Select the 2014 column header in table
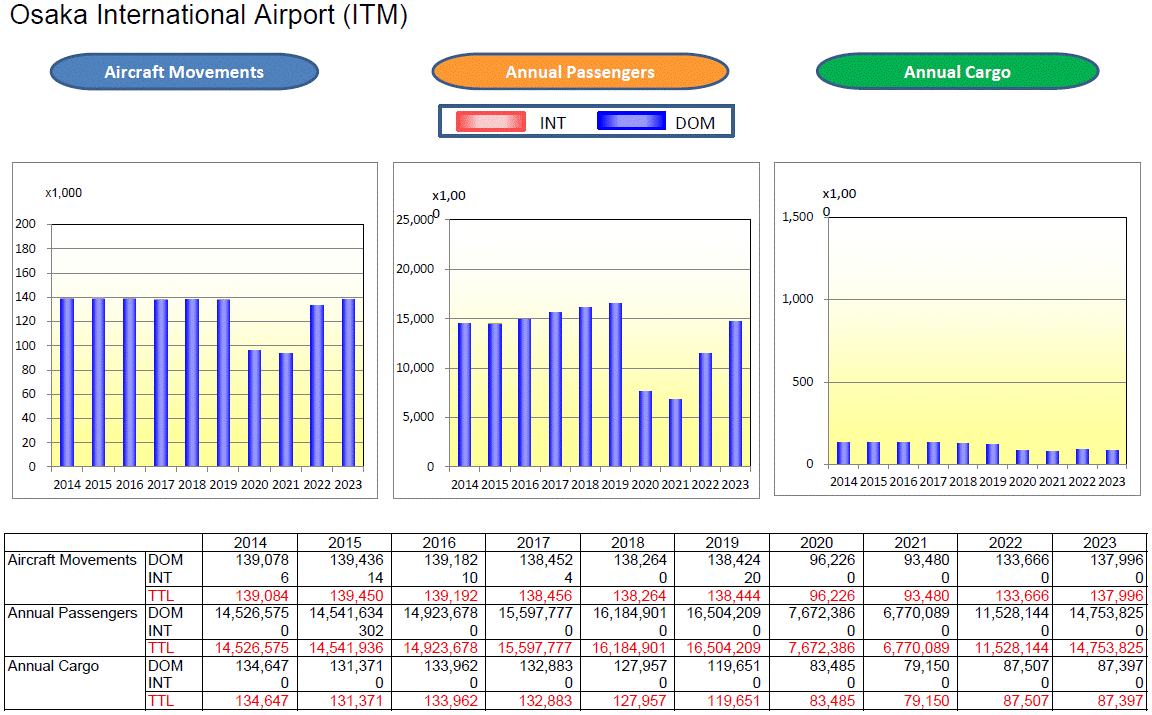The width and height of the screenshot is (1152, 715). point(250,542)
